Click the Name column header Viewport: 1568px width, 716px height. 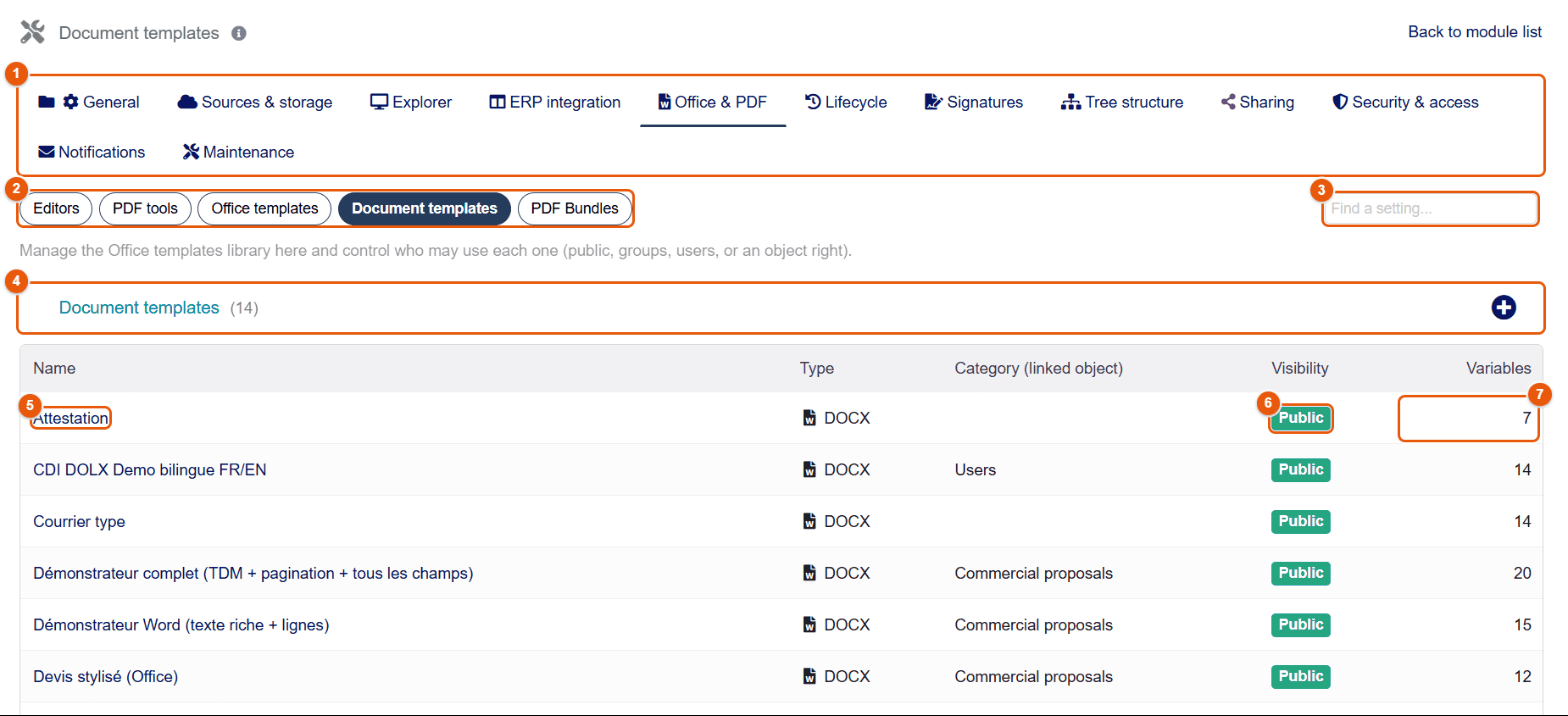(54, 368)
